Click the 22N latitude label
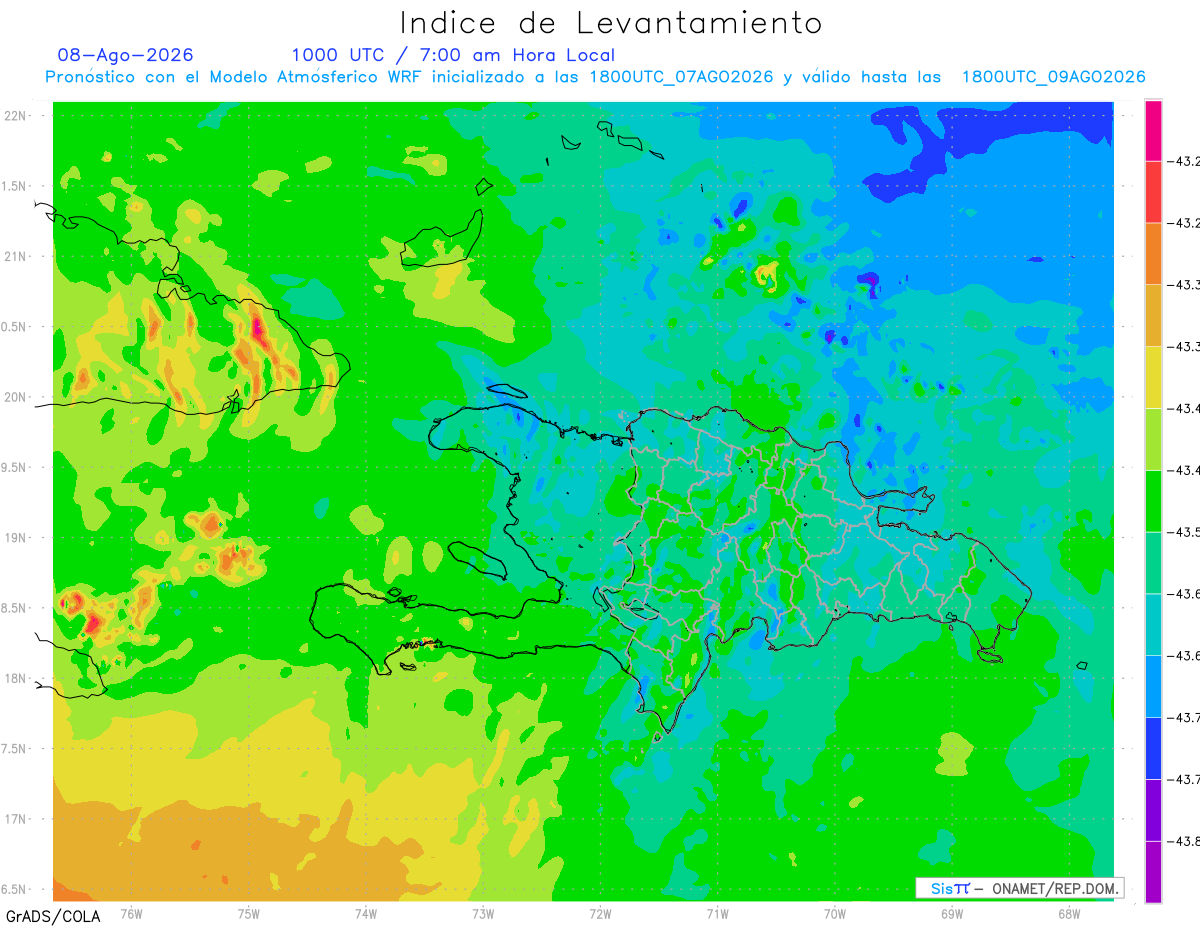This screenshot has width=1200, height=927. (x=15, y=116)
